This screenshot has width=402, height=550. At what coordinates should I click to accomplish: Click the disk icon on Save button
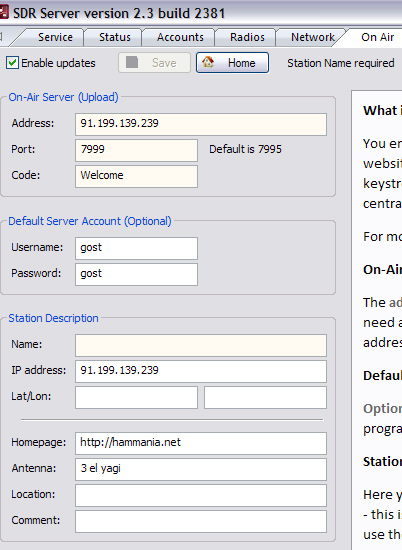132,62
